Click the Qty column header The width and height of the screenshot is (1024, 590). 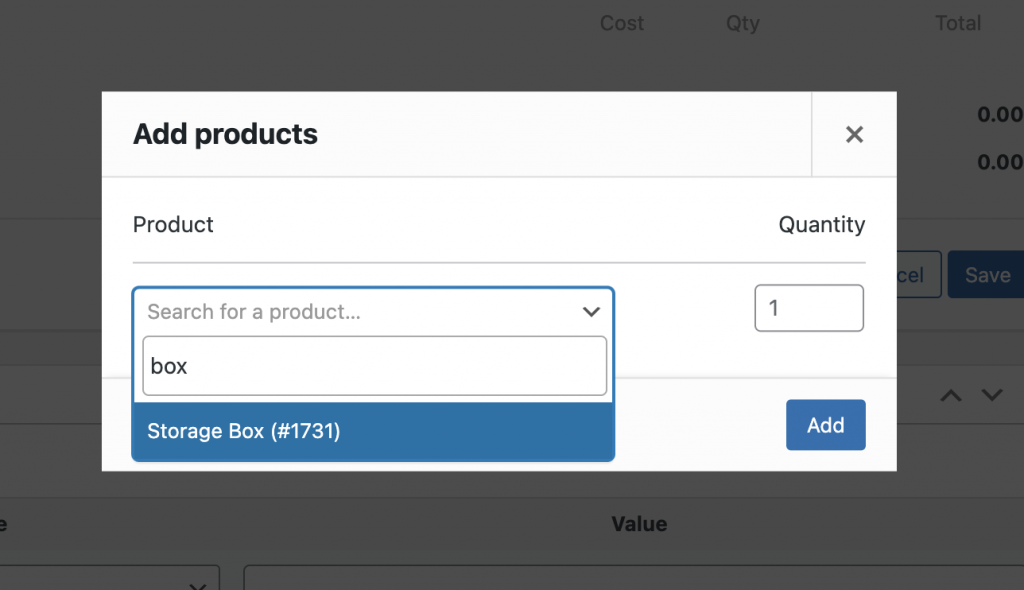pos(742,23)
